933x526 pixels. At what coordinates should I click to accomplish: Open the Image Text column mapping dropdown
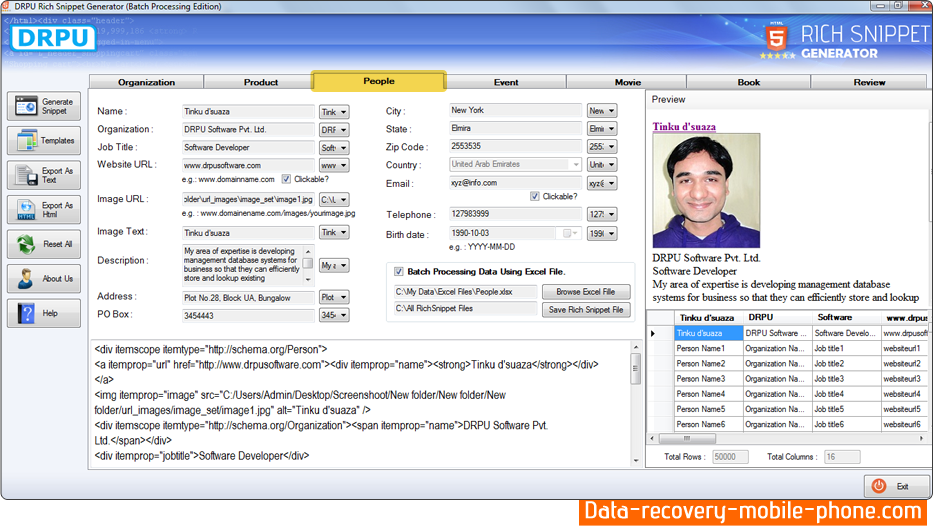[334, 233]
